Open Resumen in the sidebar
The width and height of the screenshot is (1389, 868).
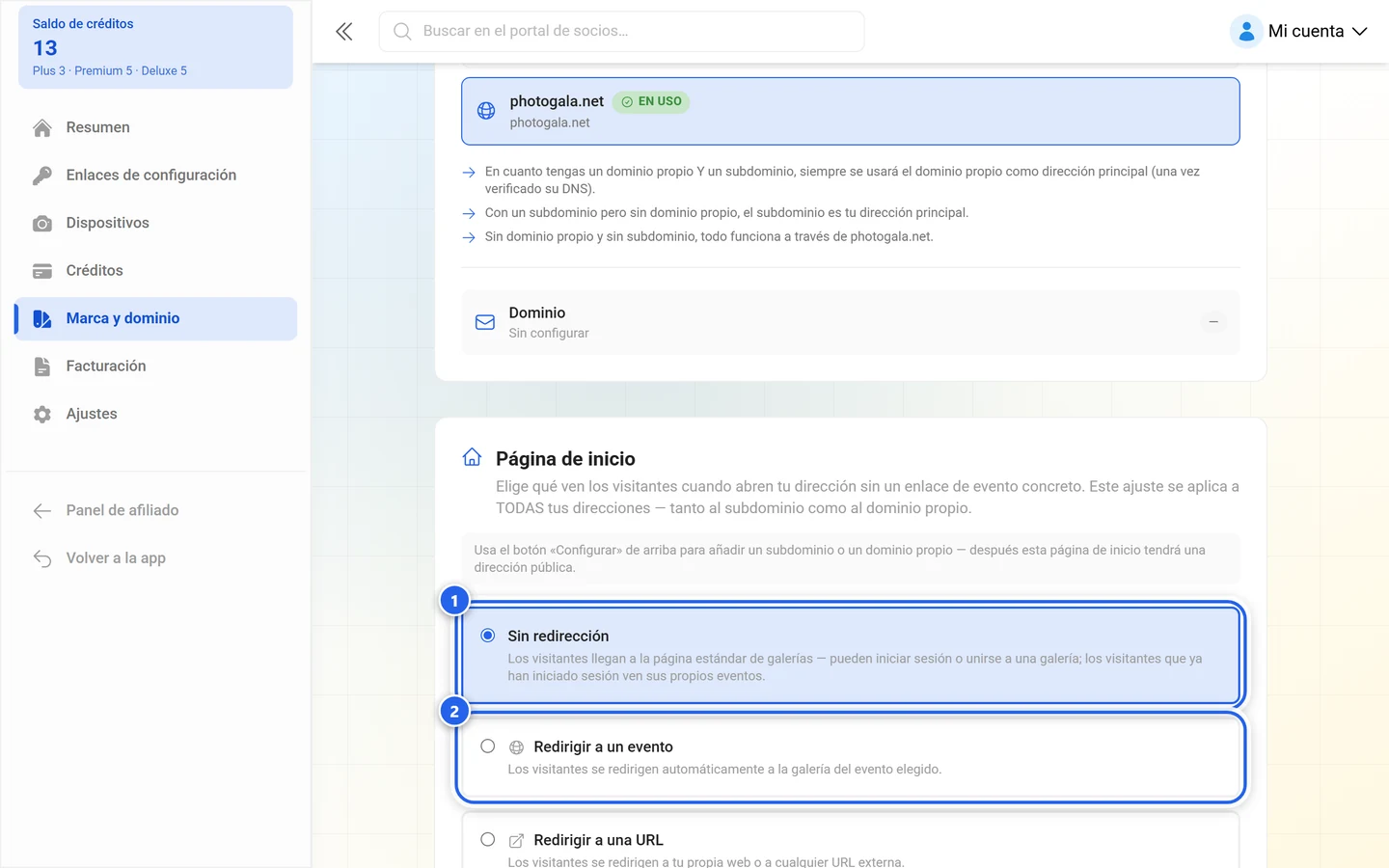click(x=156, y=127)
